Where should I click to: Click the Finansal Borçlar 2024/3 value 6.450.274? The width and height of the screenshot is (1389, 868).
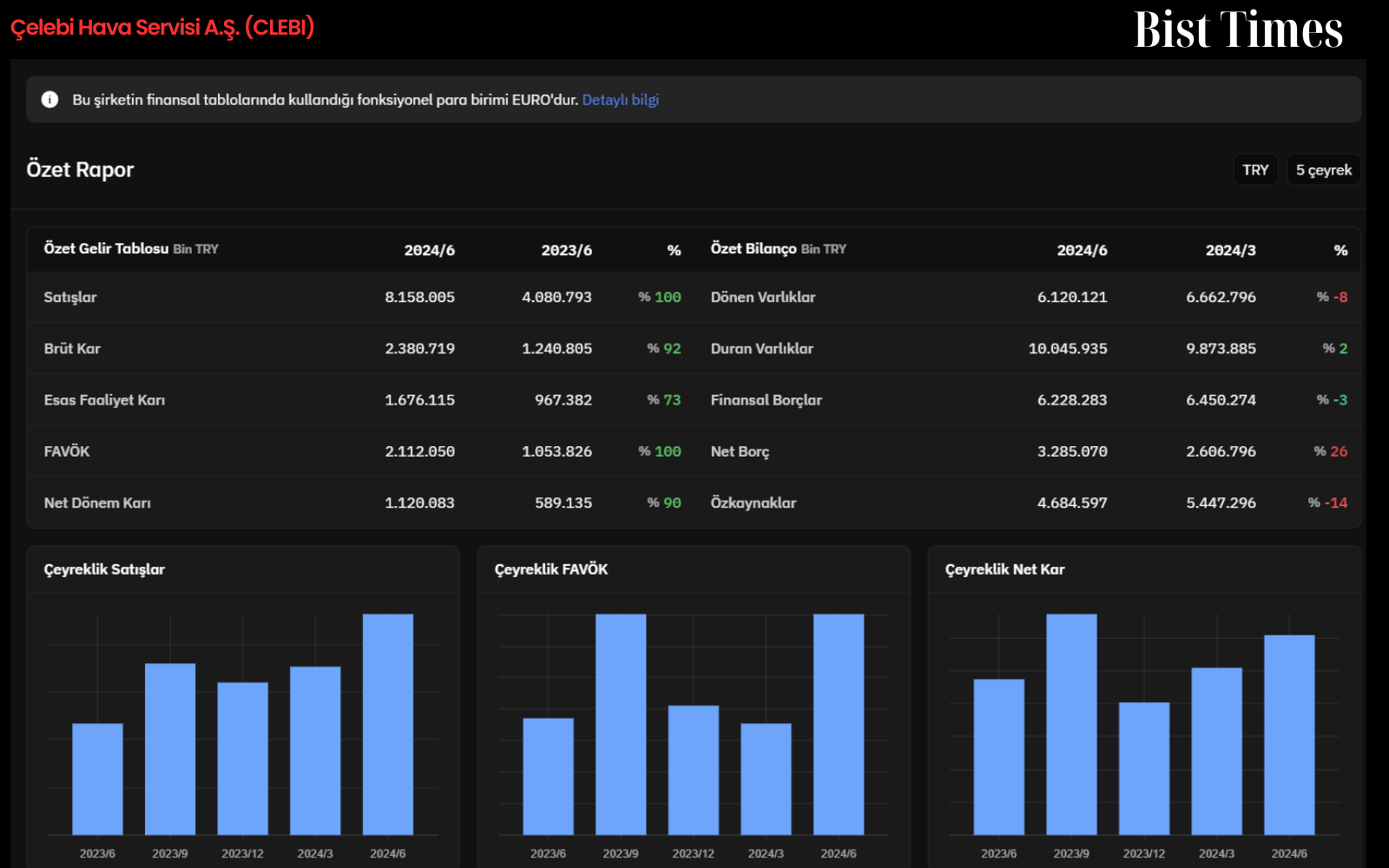(1221, 400)
